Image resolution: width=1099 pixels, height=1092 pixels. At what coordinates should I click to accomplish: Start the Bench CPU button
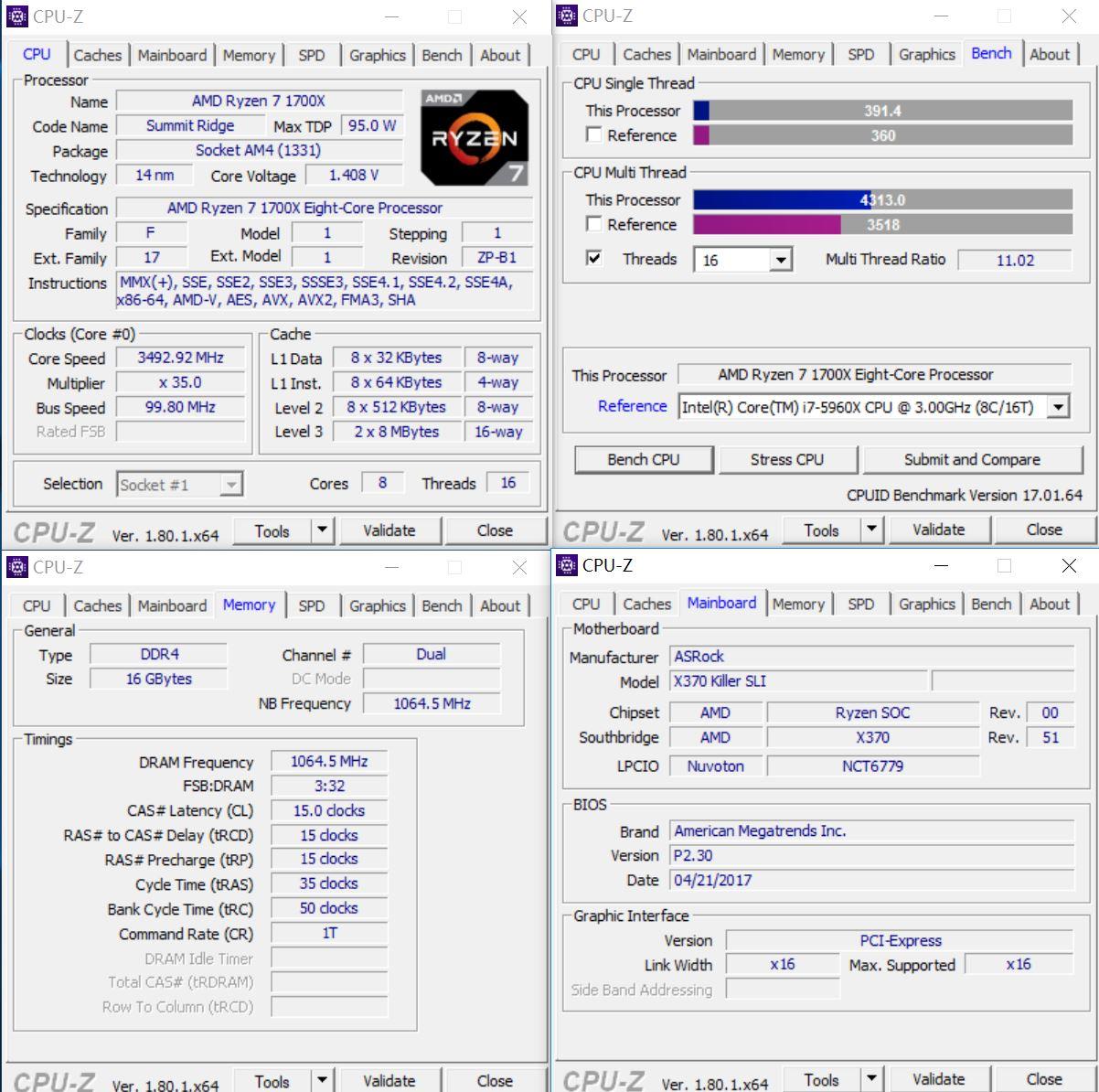[x=644, y=459]
